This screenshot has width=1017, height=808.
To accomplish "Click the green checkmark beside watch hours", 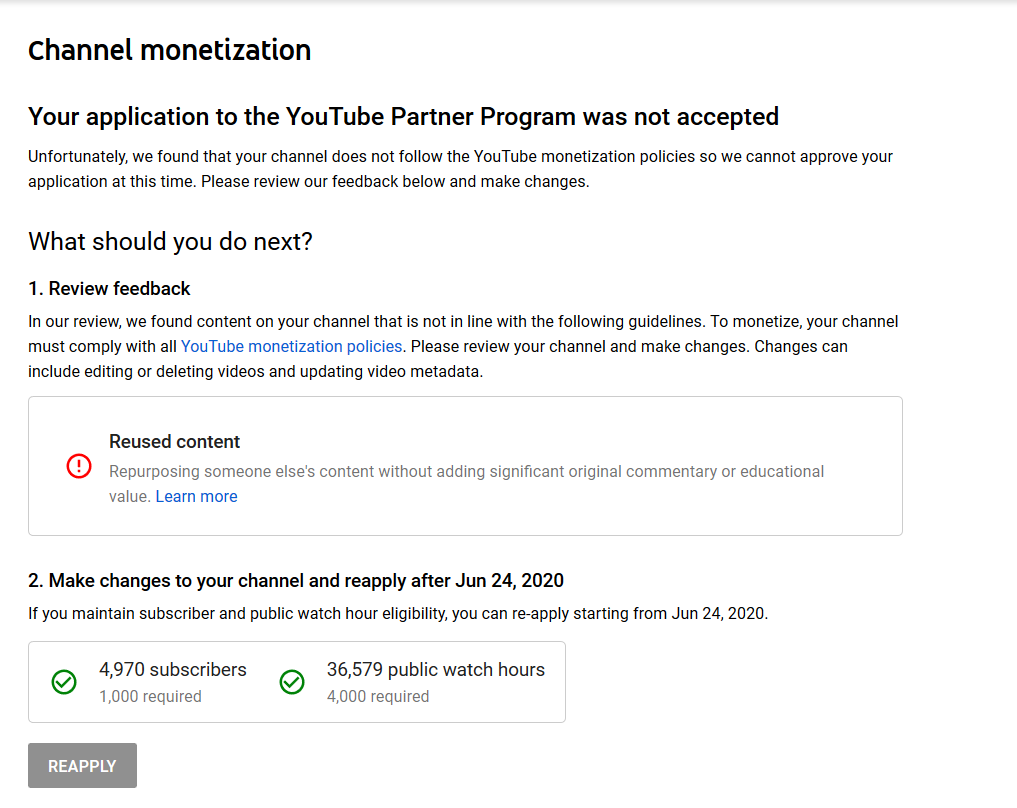I will click(292, 682).
